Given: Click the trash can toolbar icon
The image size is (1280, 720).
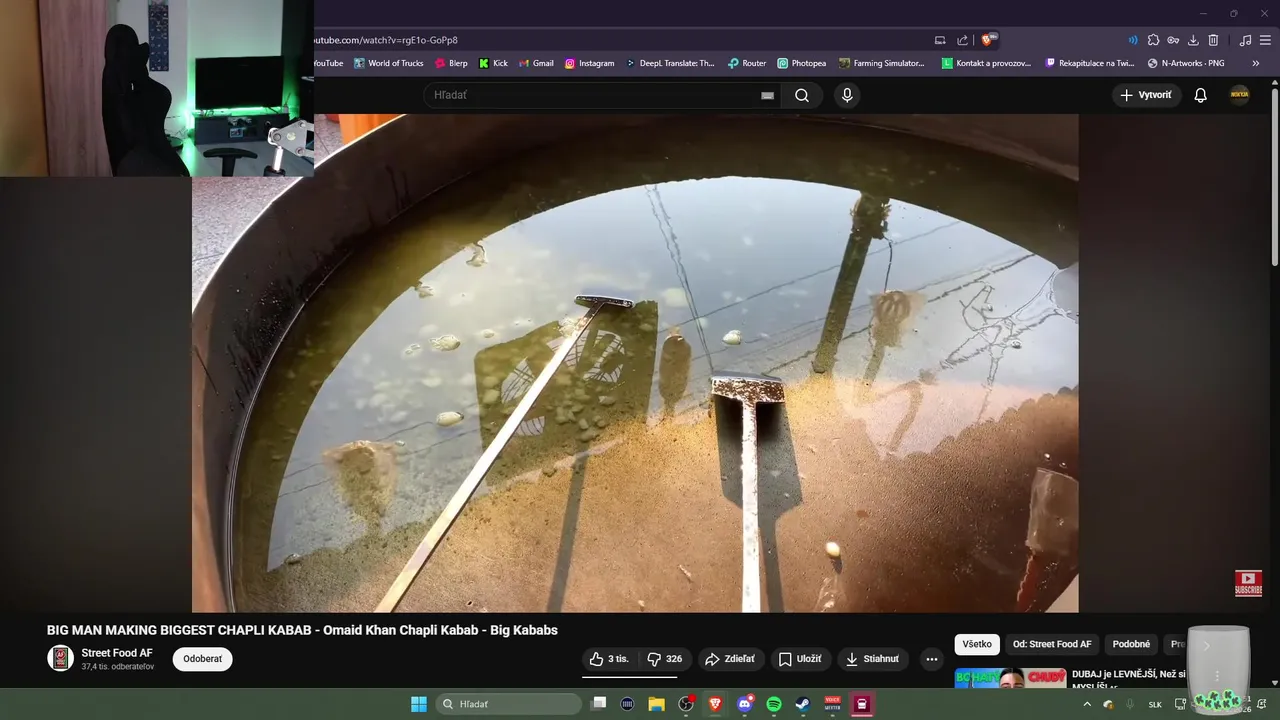Looking at the screenshot, I should (x=1213, y=40).
